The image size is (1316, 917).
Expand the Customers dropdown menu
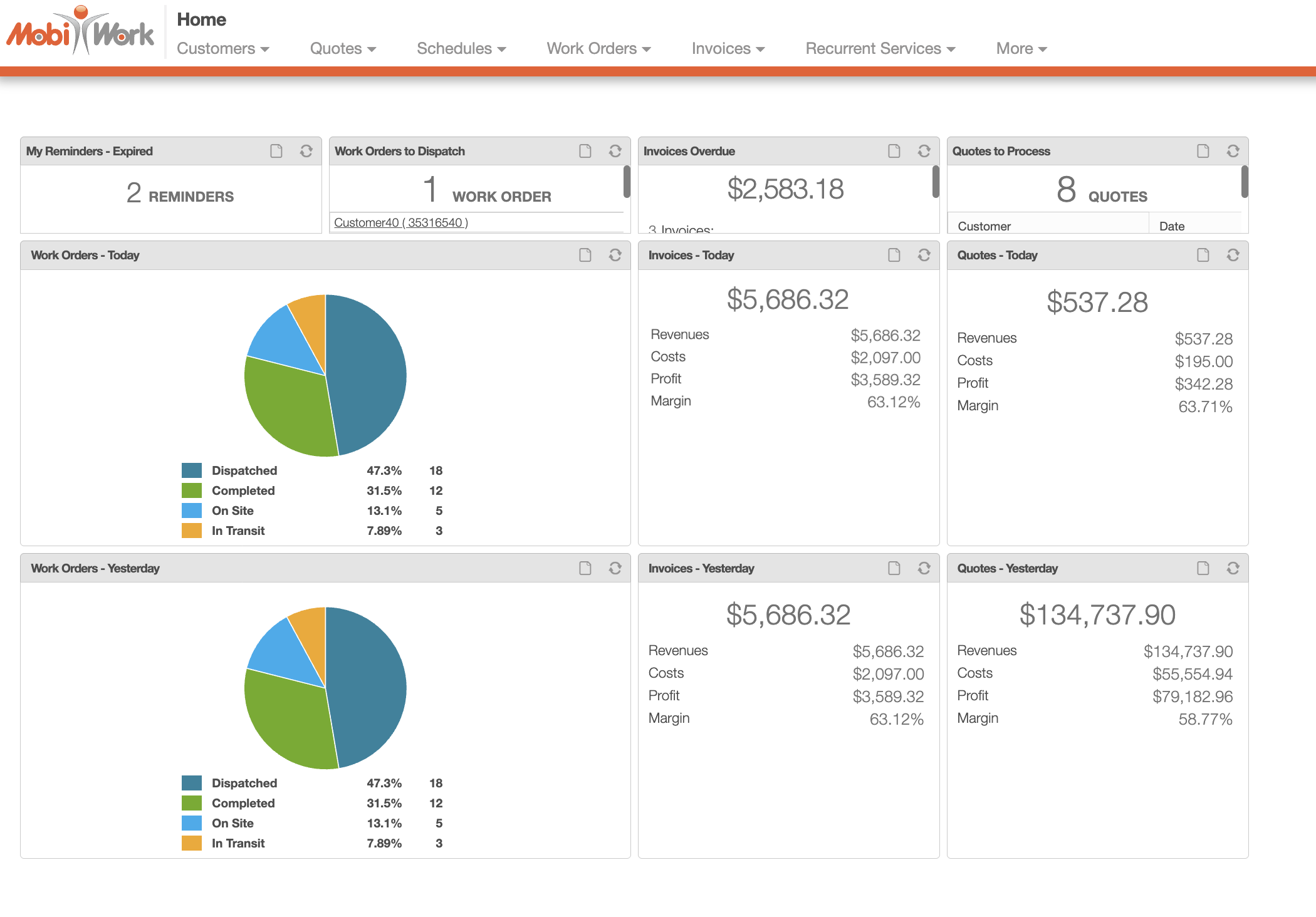[x=222, y=49]
